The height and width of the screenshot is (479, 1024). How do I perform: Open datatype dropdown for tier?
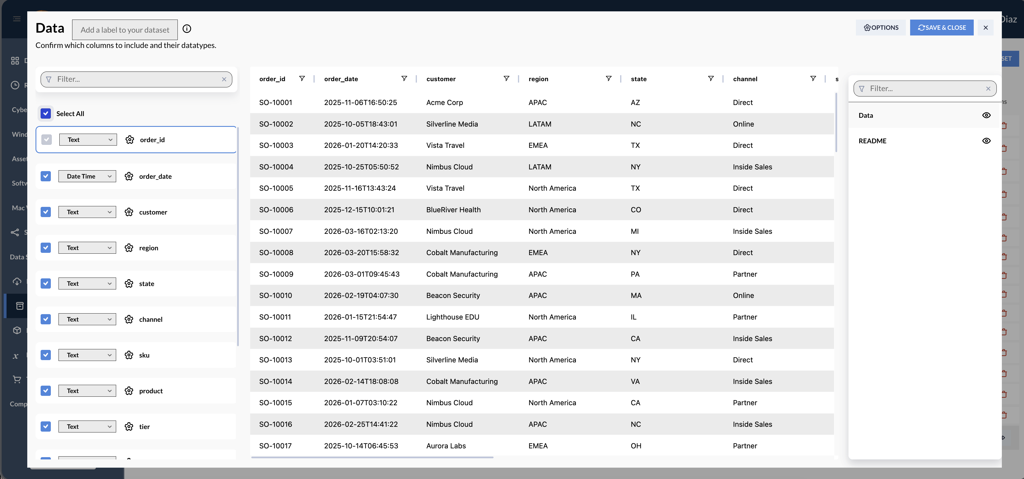tap(88, 427)
